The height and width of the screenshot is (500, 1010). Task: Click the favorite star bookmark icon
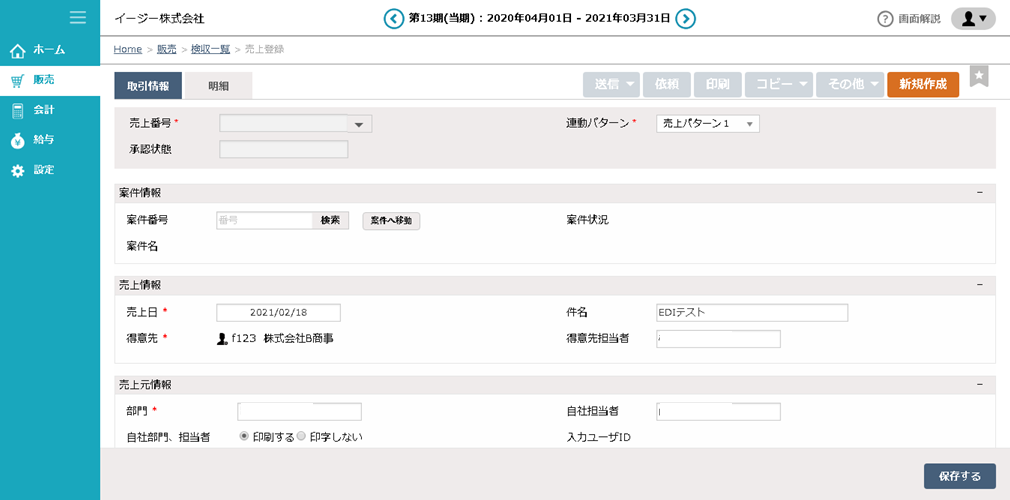(x=979, y=77)
